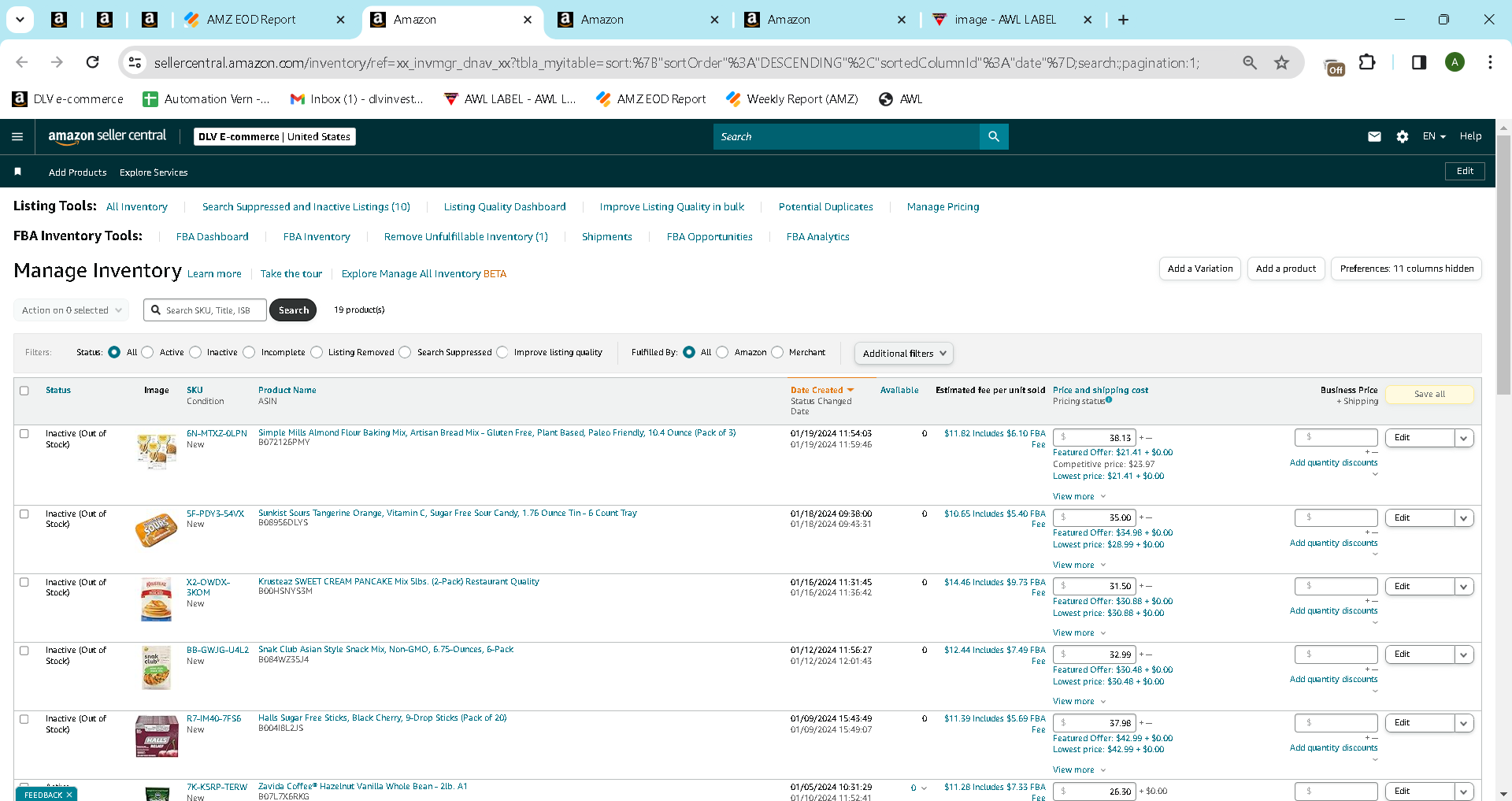1512x801 pixels.
Task: Open a new browser tab
Action: [x=1123, y=20]
